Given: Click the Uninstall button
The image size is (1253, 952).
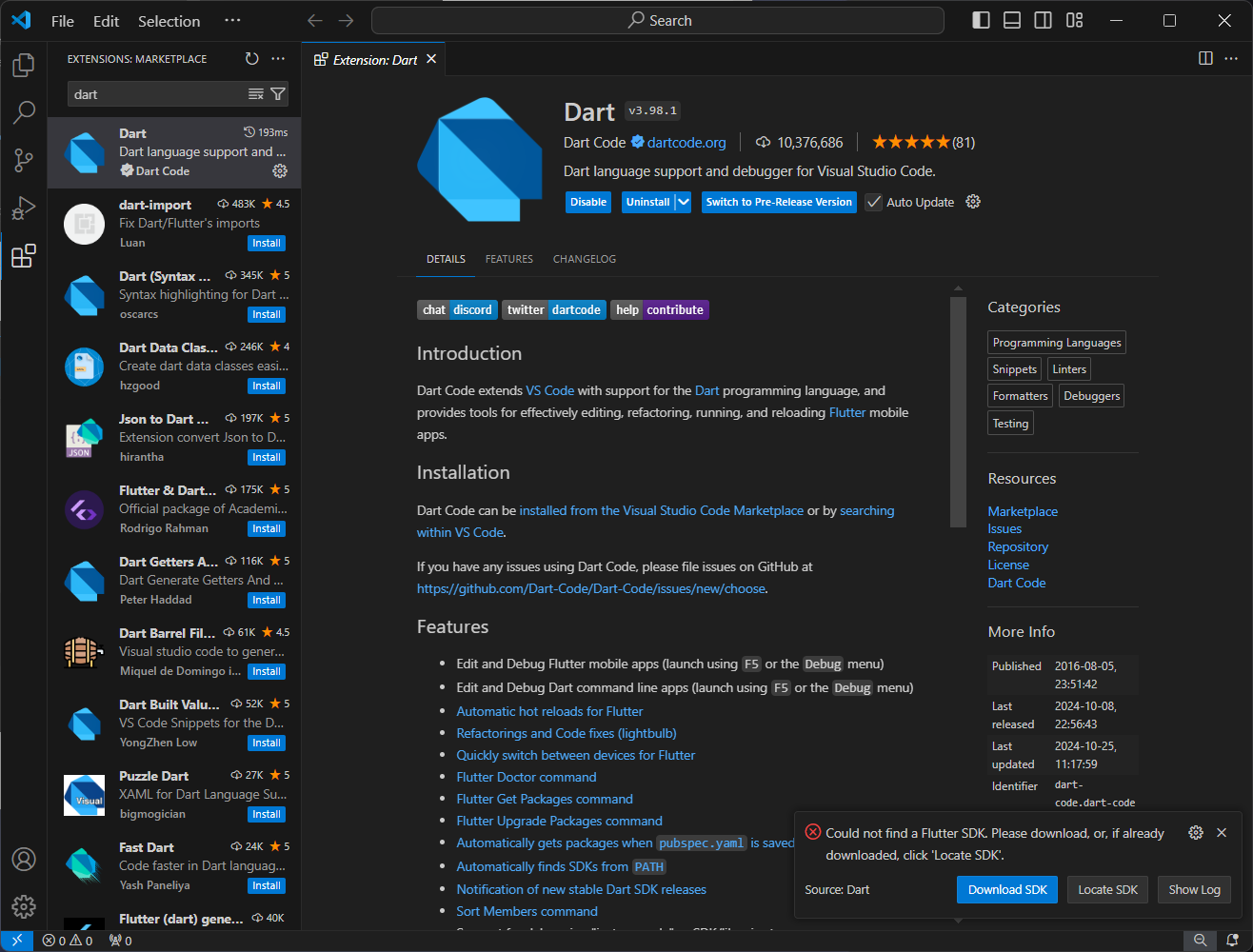Looking at the screenshot, I should click(x=647, y=202).
